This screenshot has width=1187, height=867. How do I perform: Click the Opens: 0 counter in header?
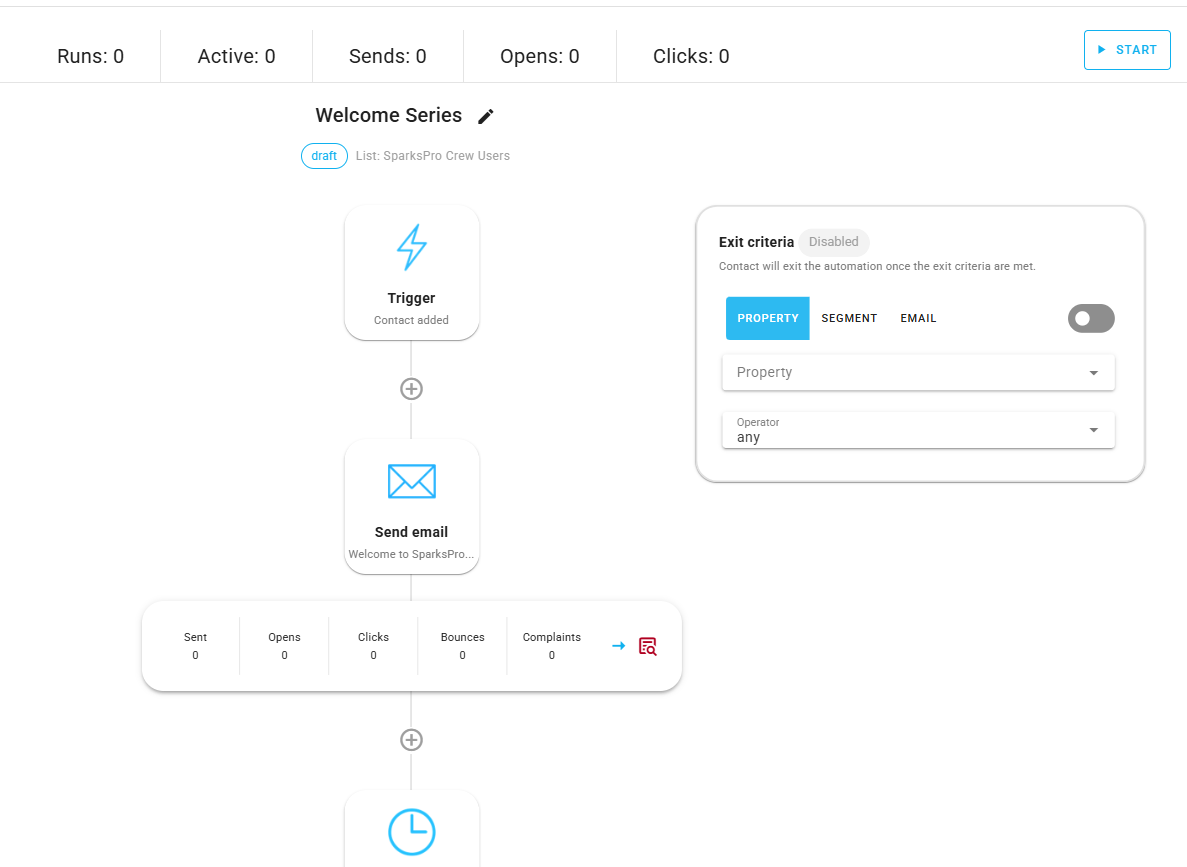(540, 56)
